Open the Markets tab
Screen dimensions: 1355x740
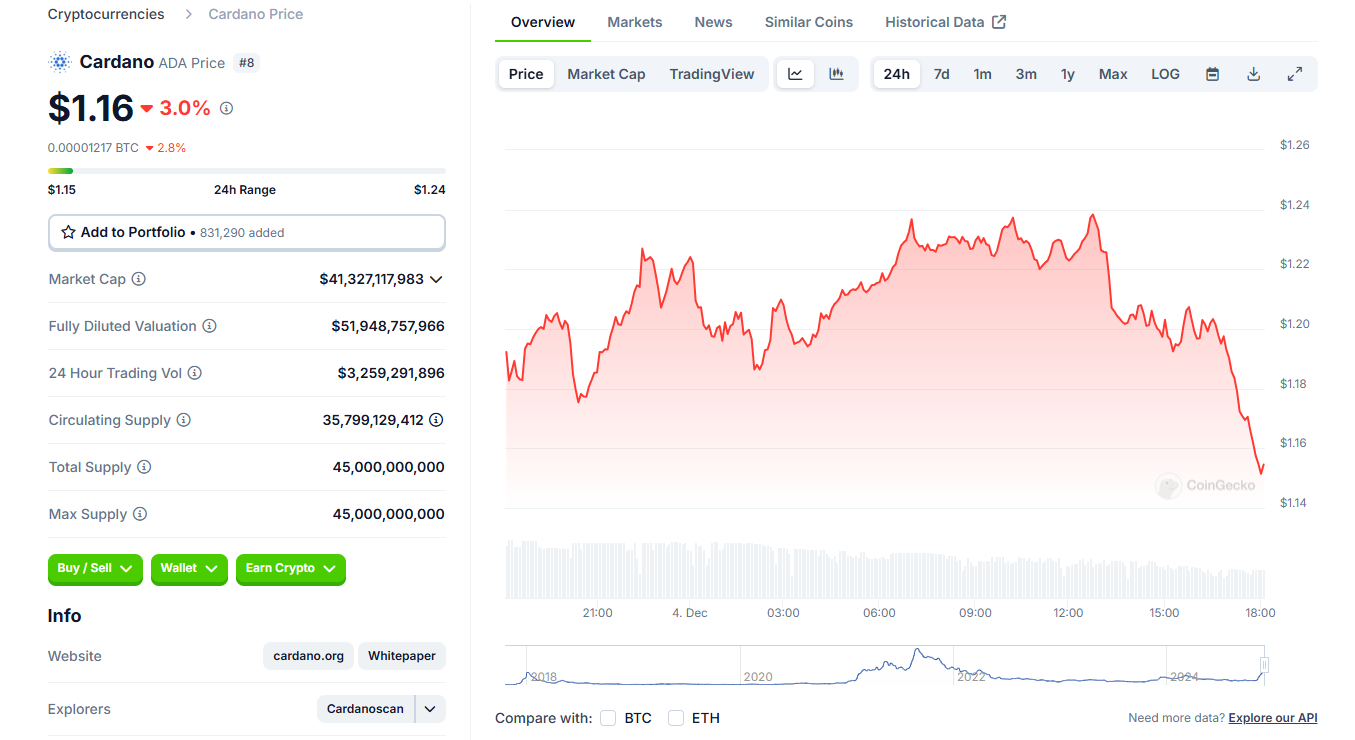pyautogui.click(x=635, y=22)
